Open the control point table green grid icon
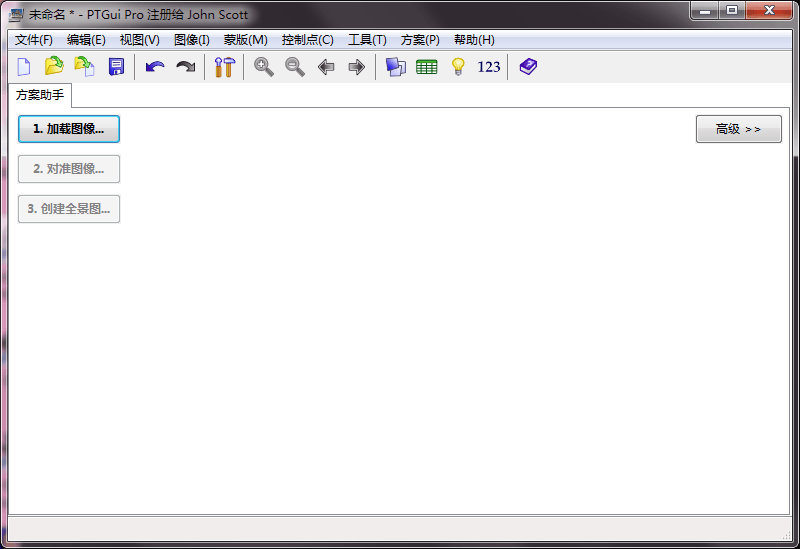Screen dimensions: 800x549 click(x=427, y=67)
